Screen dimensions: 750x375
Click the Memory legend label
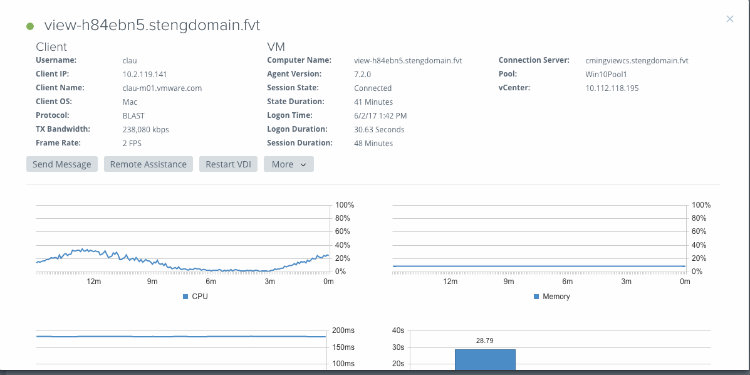click(x=556, y=297)
